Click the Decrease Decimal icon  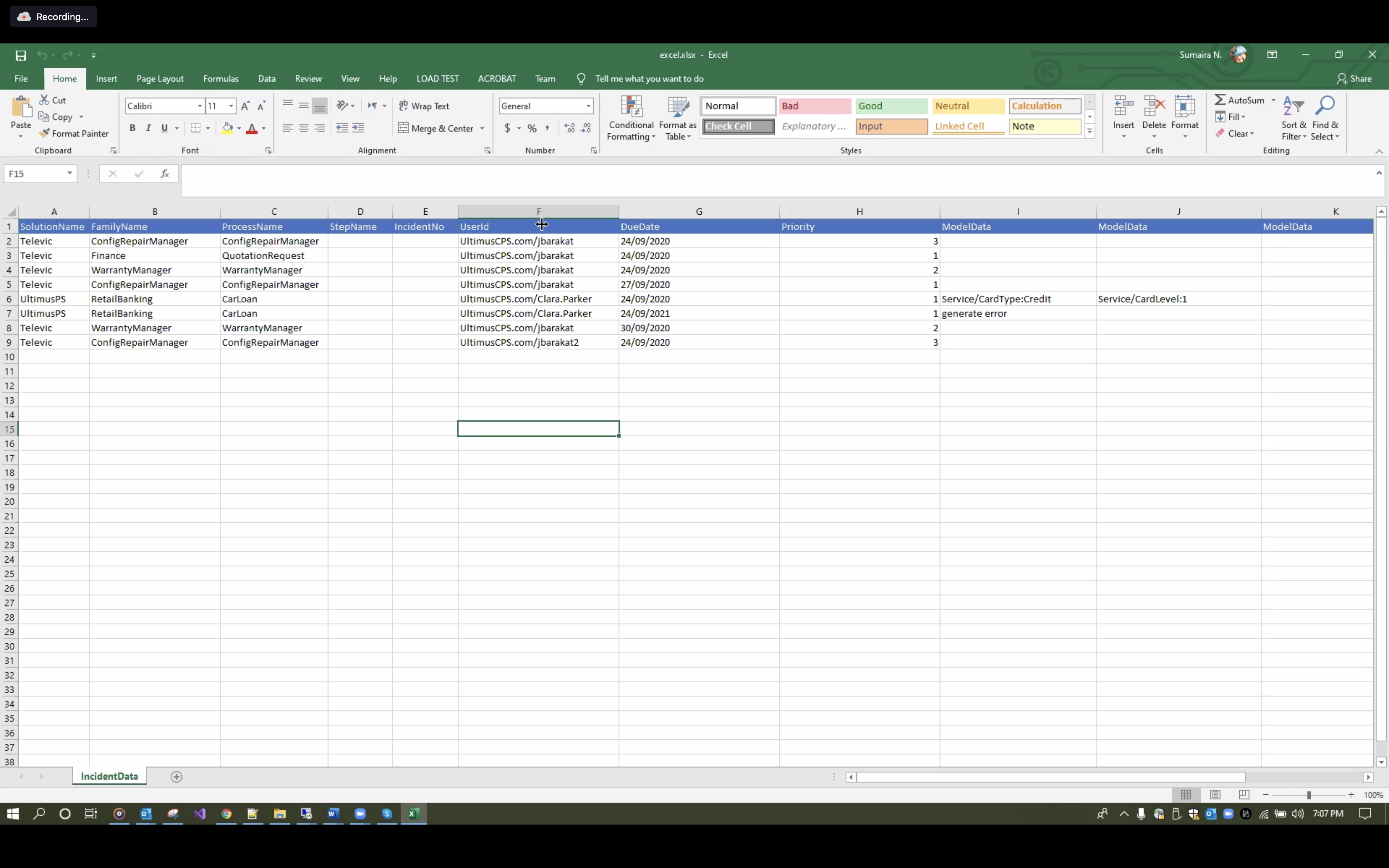tap(586, 128)
